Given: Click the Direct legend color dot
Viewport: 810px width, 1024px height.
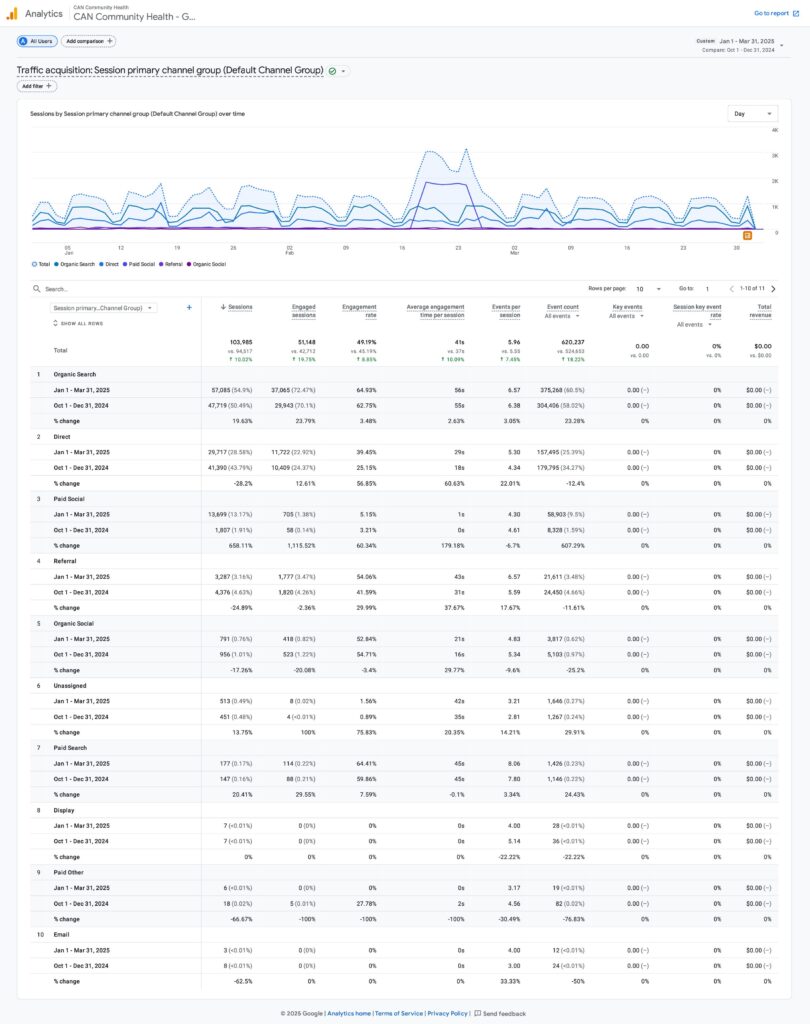Looking at the screenshot, I should click(x=103, y=264).
